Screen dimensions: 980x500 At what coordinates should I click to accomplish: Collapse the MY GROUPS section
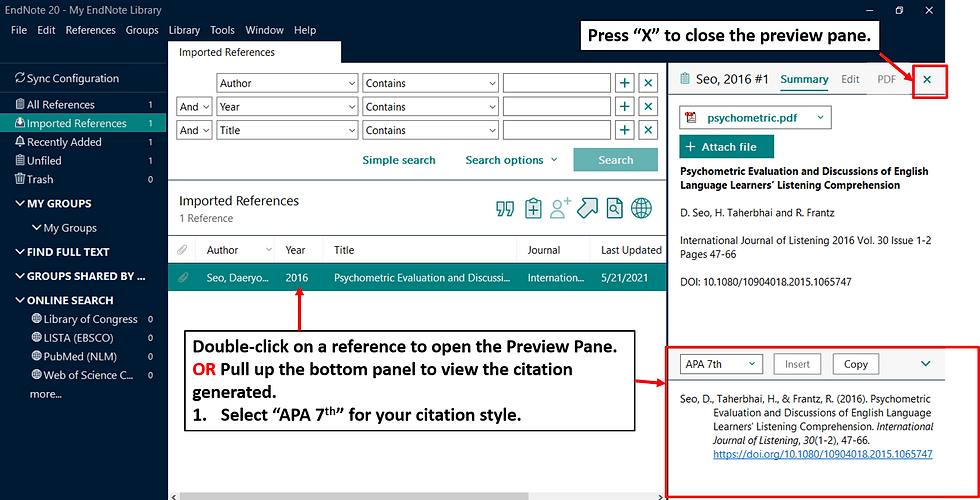(x=20, y=203)
